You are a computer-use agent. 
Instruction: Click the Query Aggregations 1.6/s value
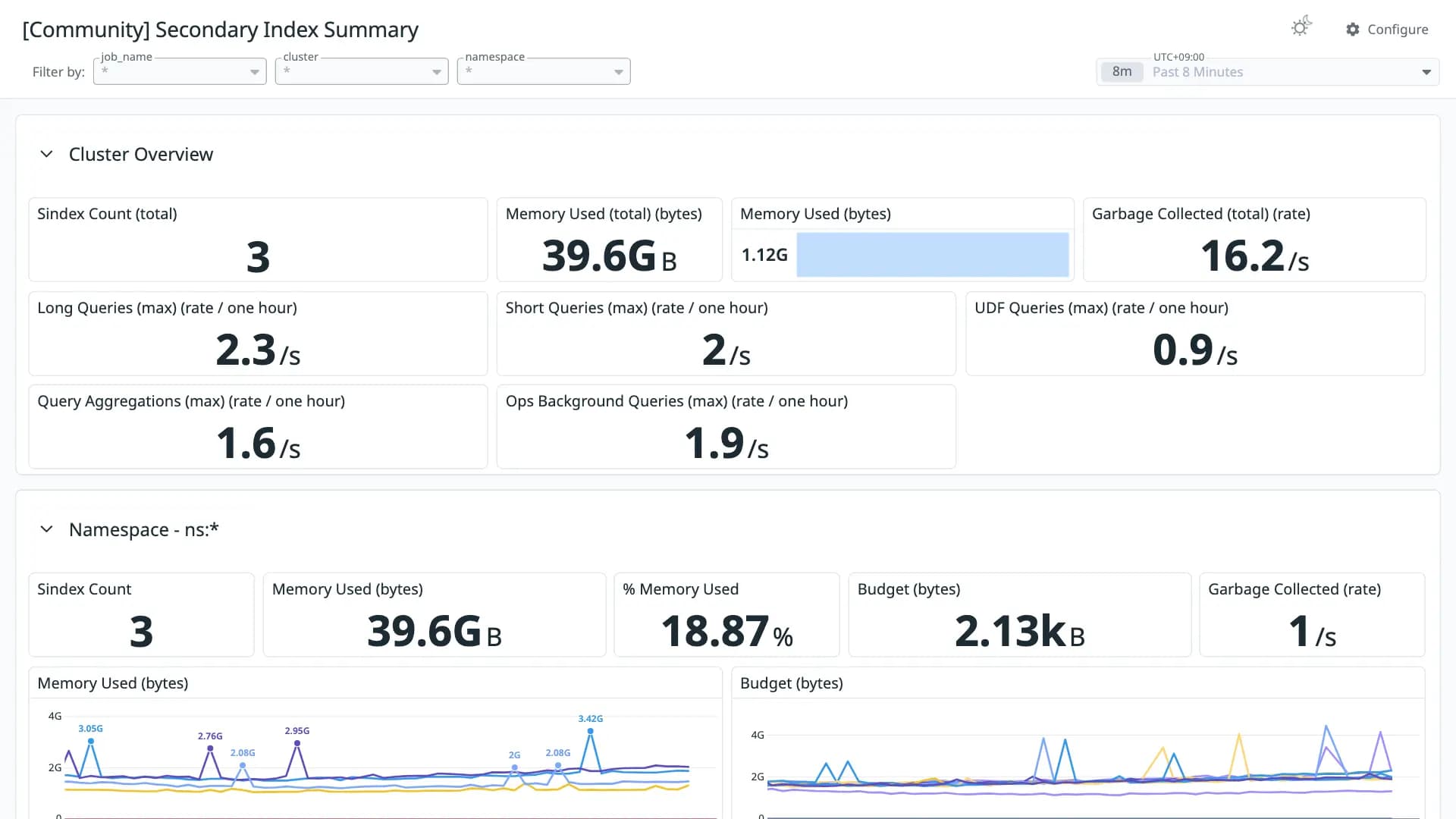click(x=258, y=444)
